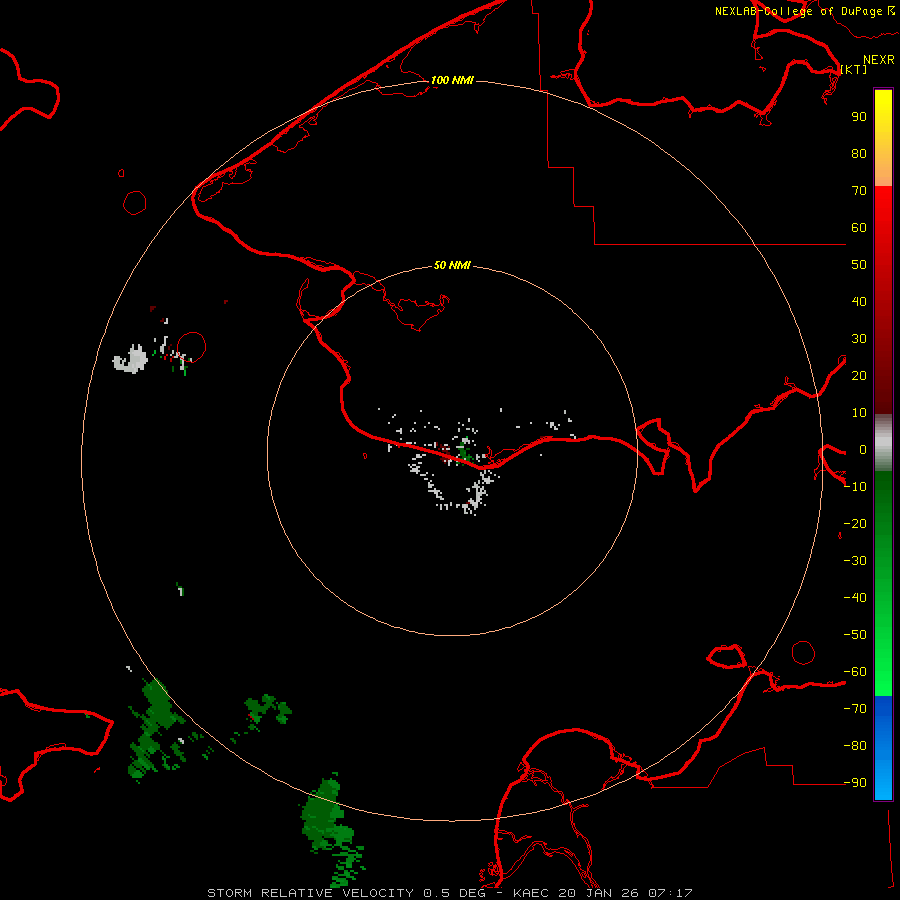The width and height of the screenshot is (900, 900).
Task: Click the 0 value on the velocity scale
Action: pos(863,450)
